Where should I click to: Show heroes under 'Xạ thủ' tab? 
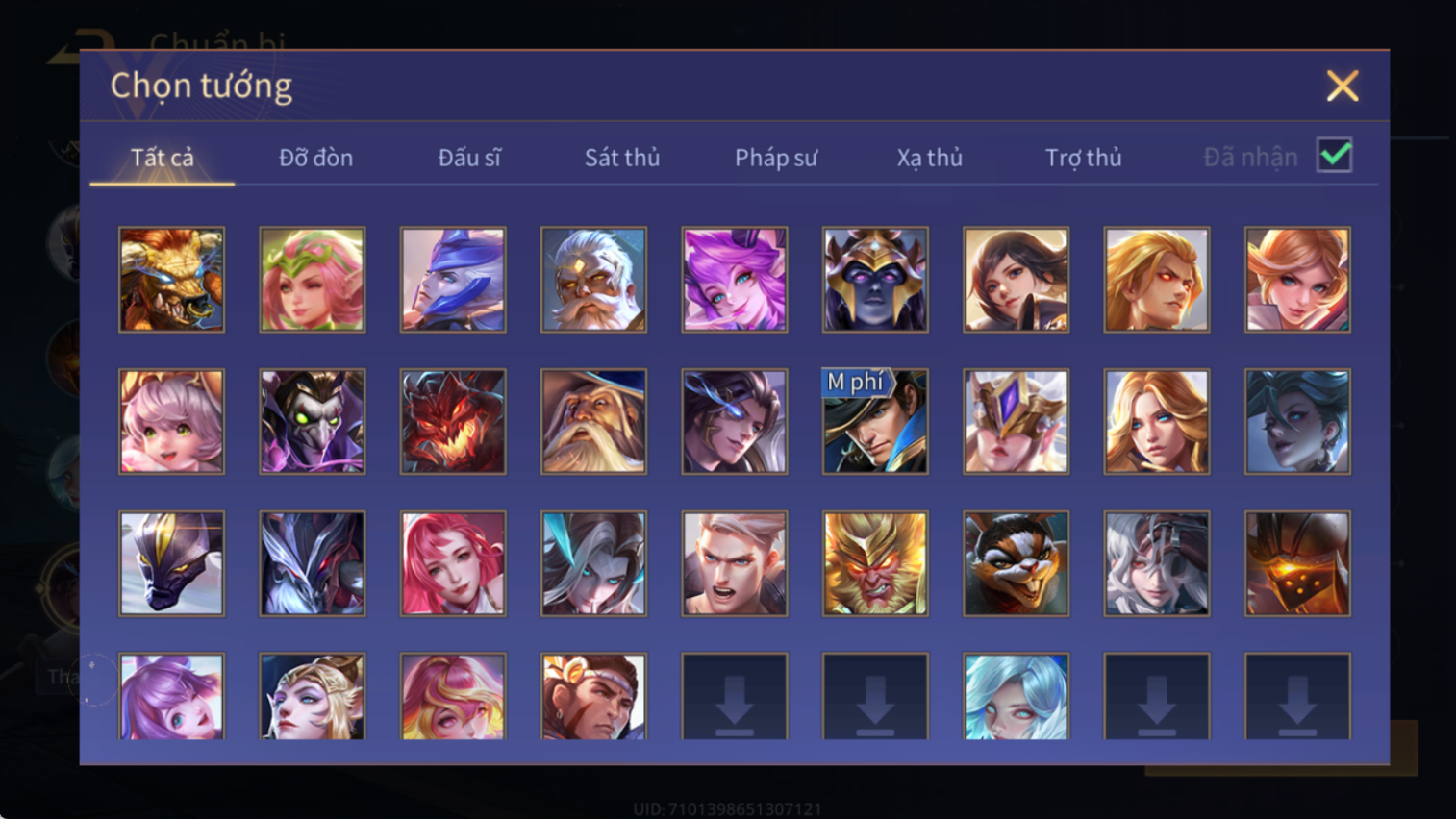point(930,158)
